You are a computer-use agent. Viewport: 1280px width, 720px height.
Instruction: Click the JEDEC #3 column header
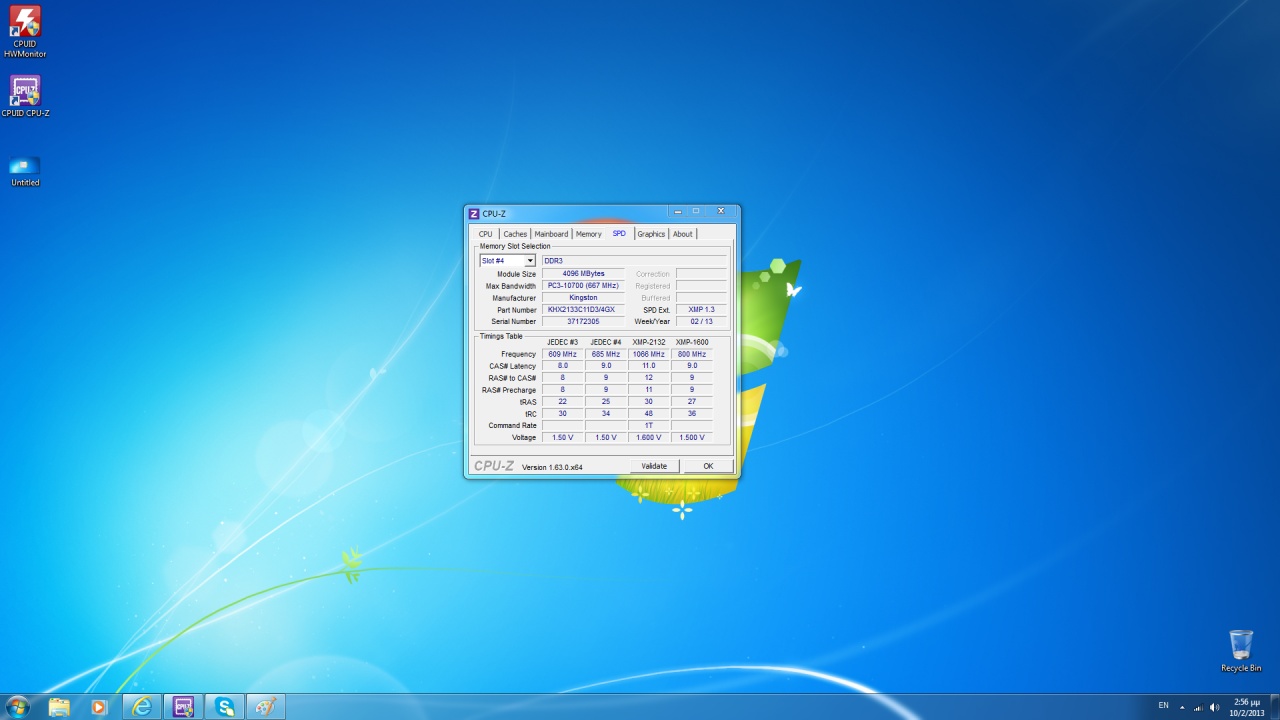[562, 342]
